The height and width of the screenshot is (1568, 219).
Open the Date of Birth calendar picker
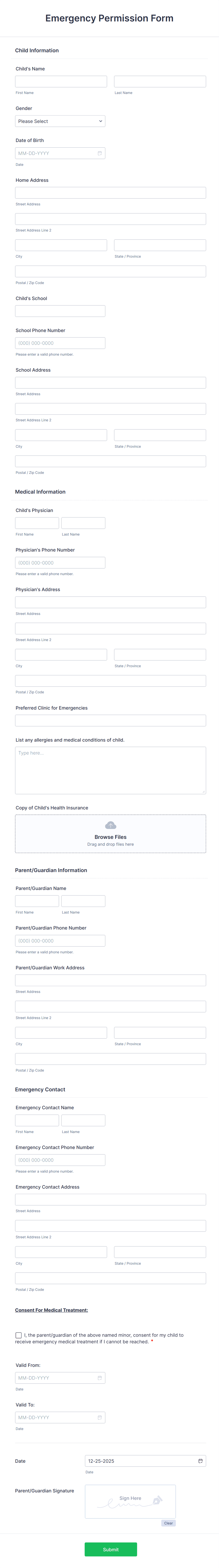point(99,153)
